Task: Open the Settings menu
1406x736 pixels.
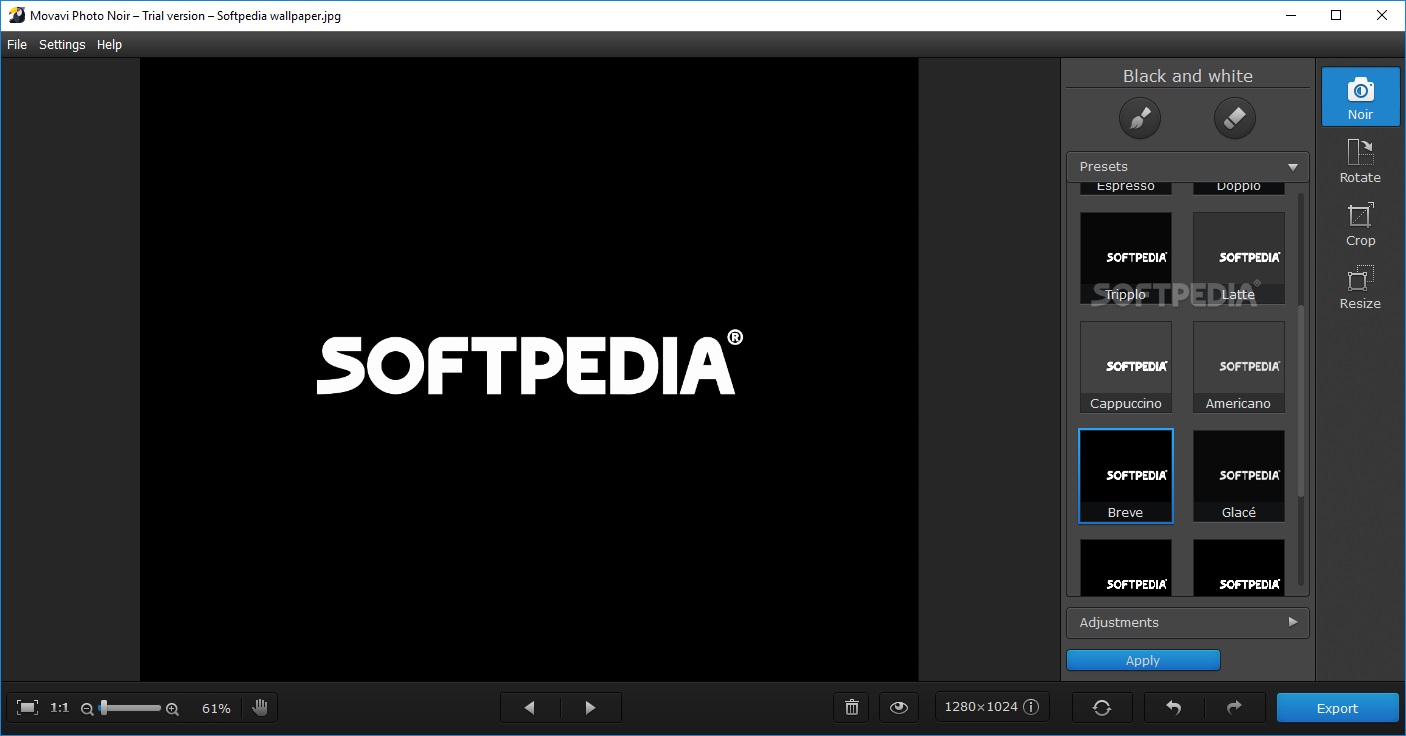Action: (x=62, y=44)
